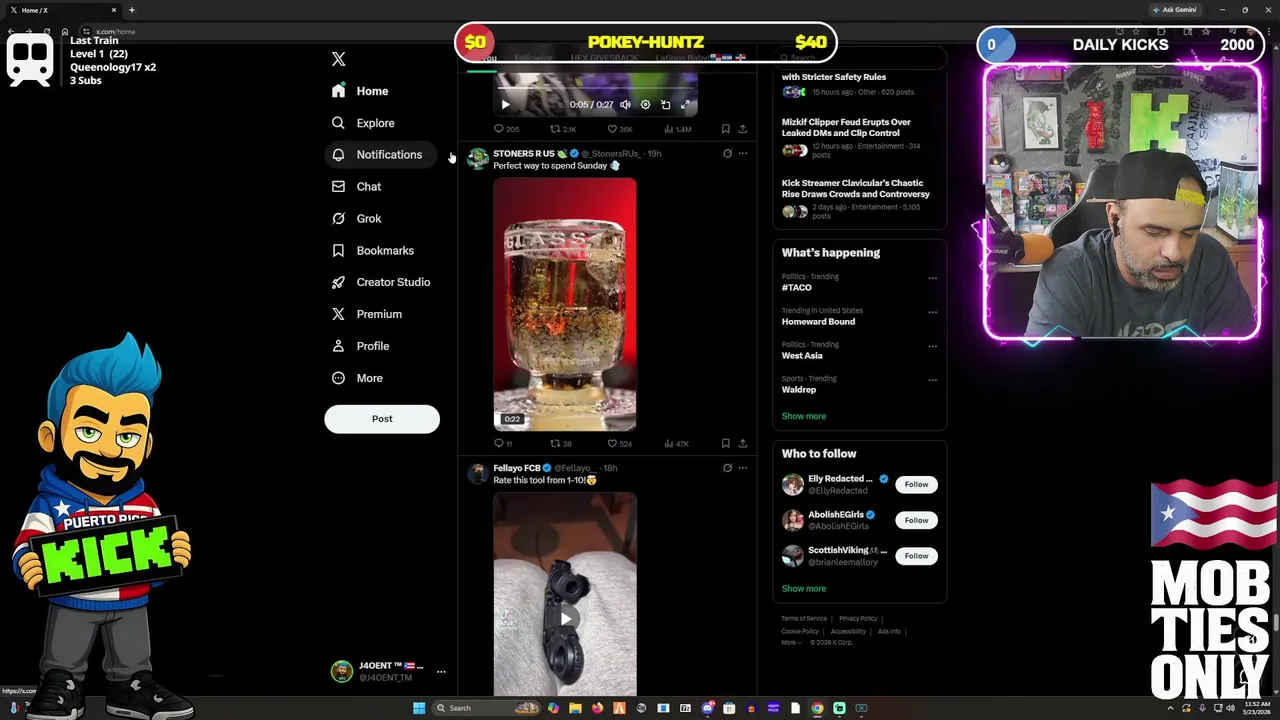Like the STONERS R US post
The width and height of the screenshot is (1280, 720).
click(619, 443)
